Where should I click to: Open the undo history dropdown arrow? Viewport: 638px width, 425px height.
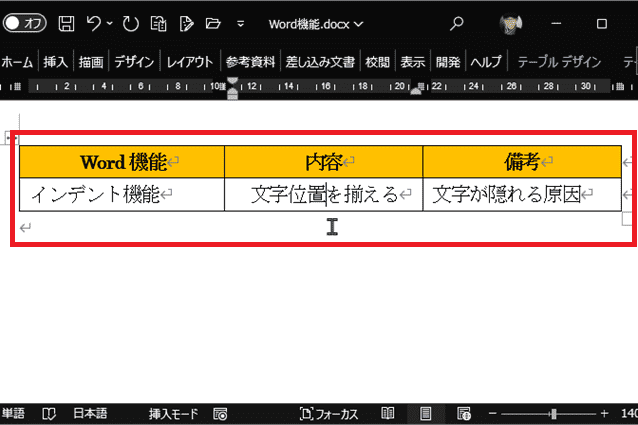click(x=109, y=24)
